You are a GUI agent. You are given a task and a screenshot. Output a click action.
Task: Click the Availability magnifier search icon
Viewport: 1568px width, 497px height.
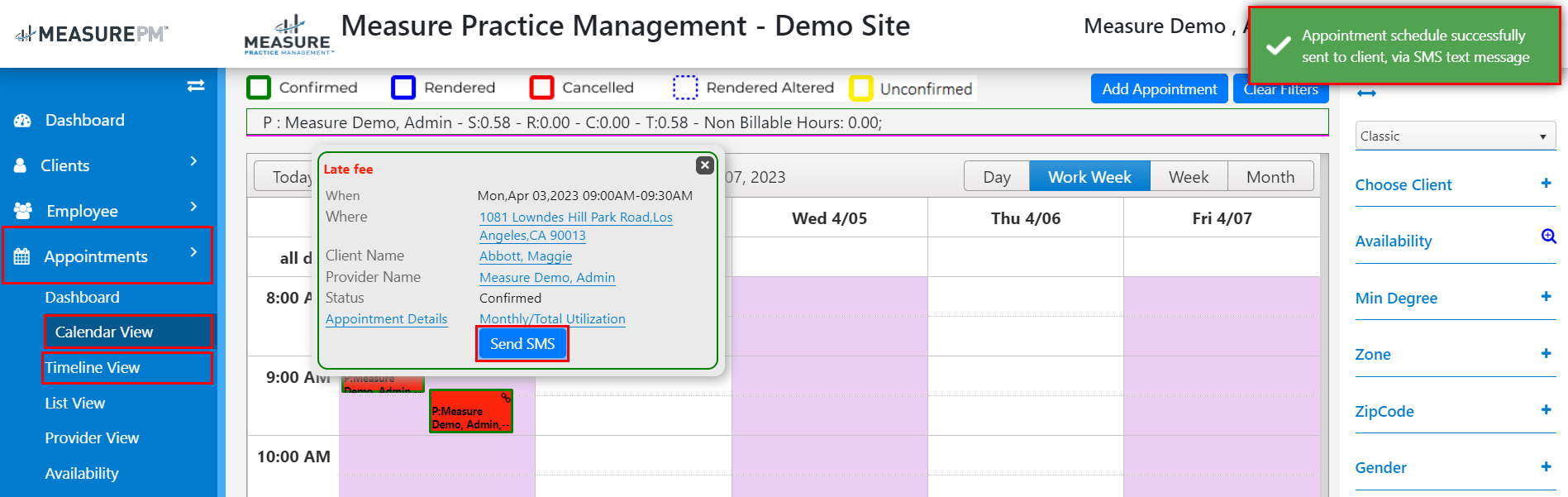(x=1548, y=237)
